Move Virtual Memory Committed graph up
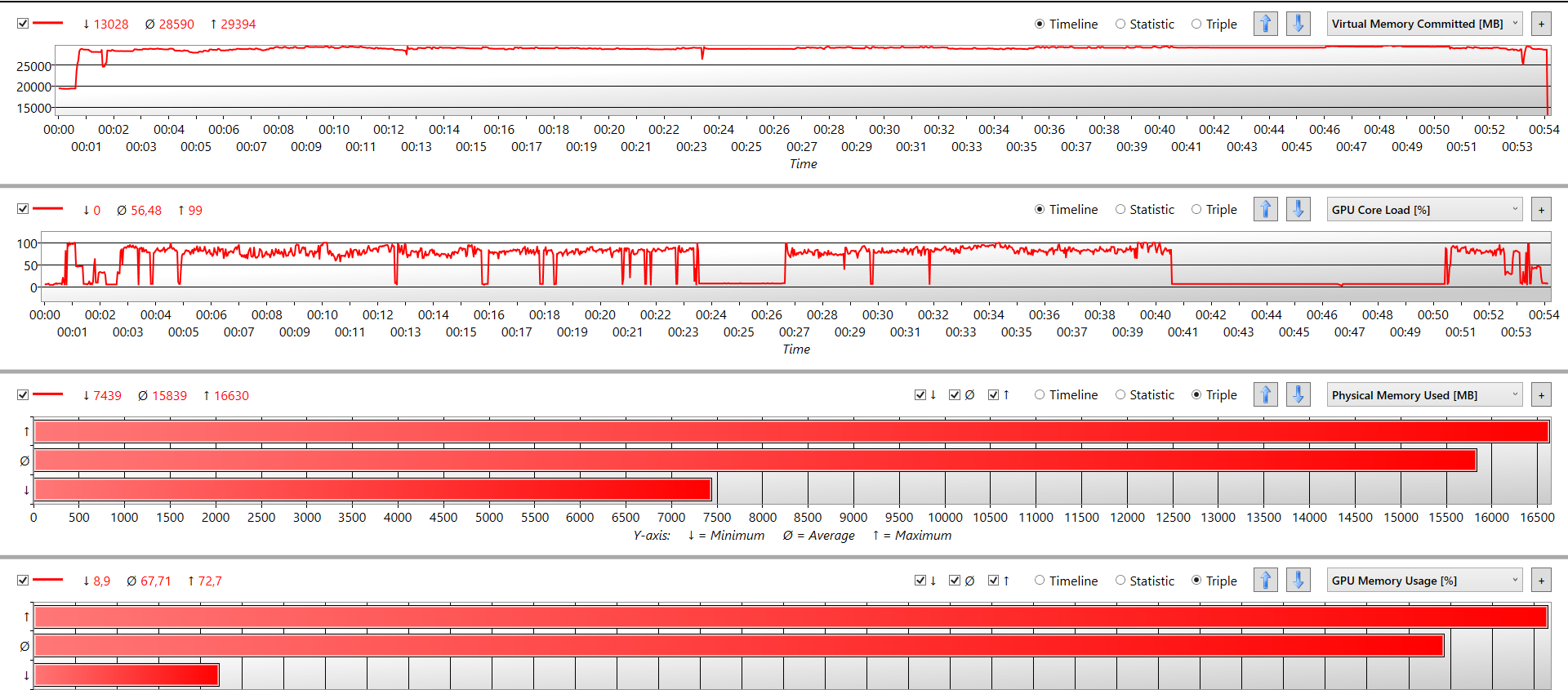 [1266, 24]
